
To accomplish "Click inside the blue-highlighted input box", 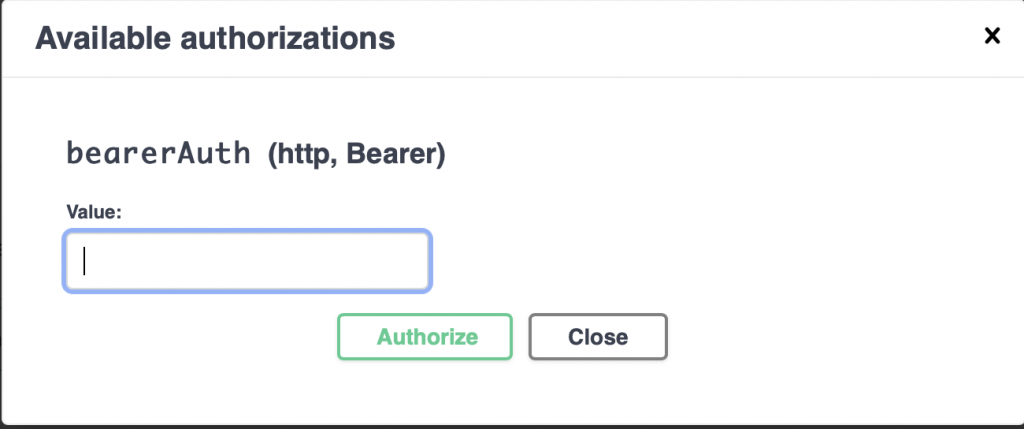I will tap(248, 261).
